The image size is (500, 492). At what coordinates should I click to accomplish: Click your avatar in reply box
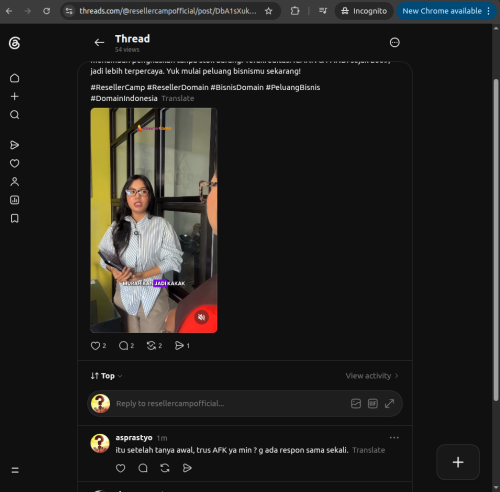(101, 404)
